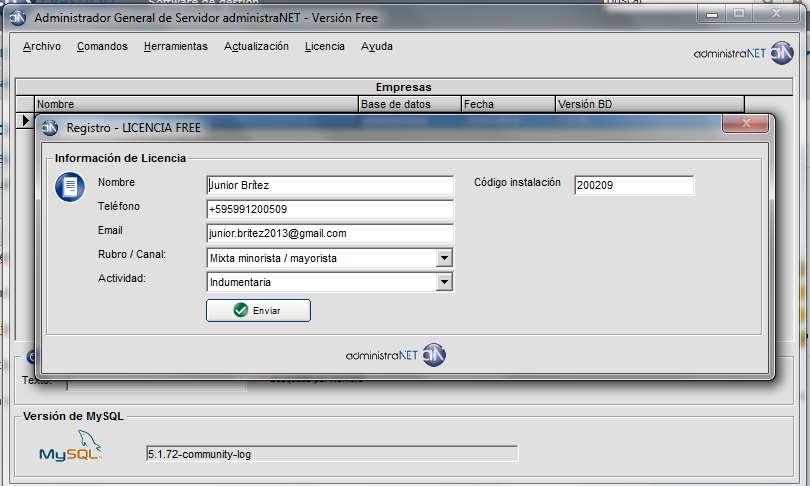Image resolution: width=810 pixels, height=486 pixels.
Task: Select the current row indicator arrow in Empresas
Action: pyautogui.click(x=25, y=120)
